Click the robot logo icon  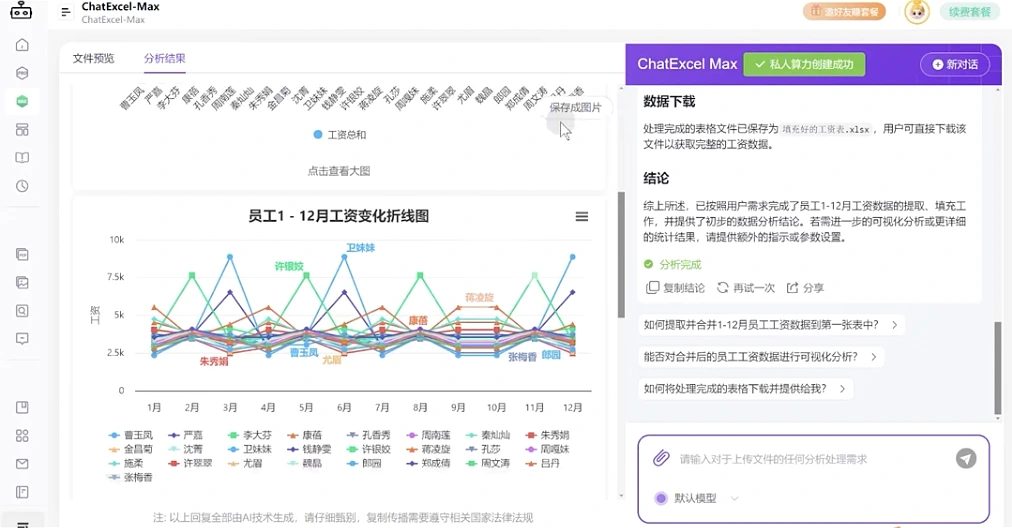tap(21, 10)
